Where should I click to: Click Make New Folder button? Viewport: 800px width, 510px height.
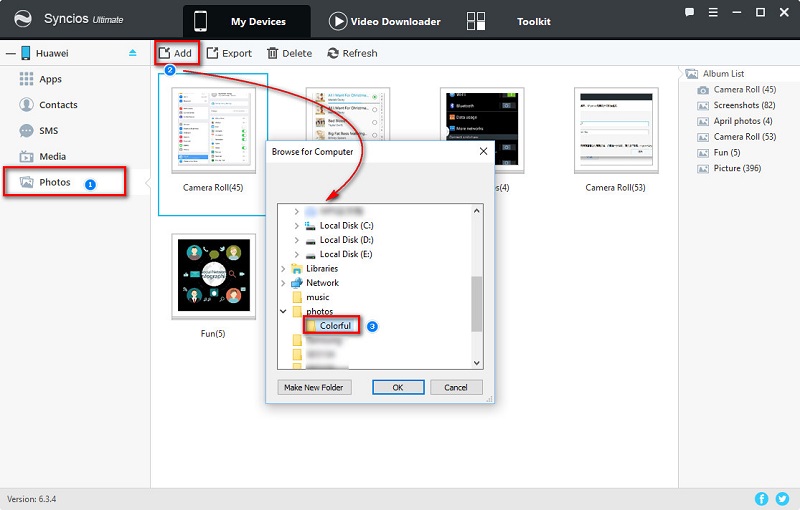[x=314, y=387]
